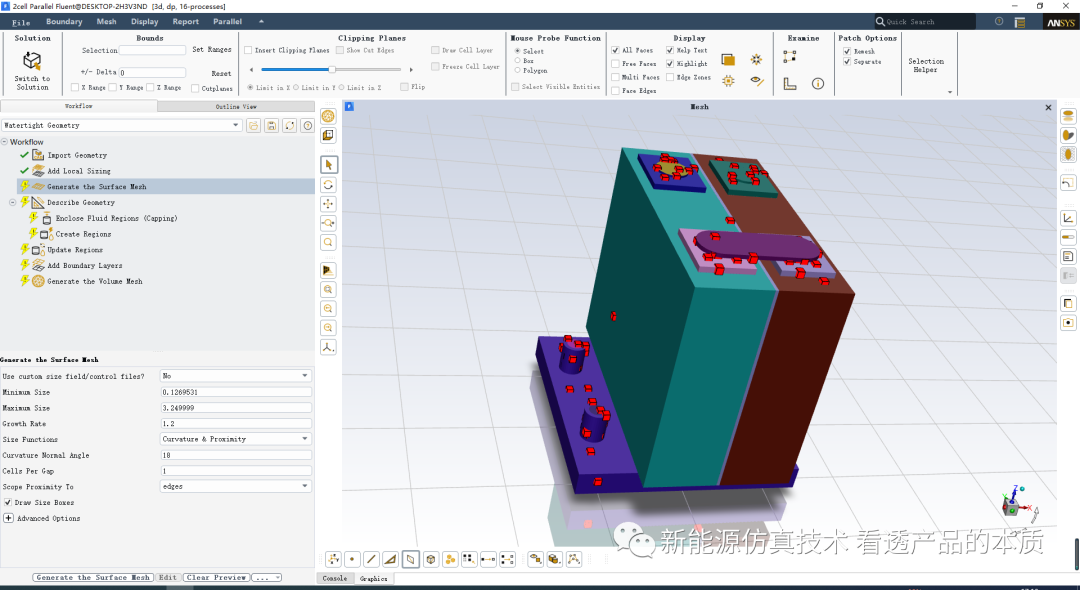
Task: Click the Clear Preview button
Action: (x=216, y=578)
